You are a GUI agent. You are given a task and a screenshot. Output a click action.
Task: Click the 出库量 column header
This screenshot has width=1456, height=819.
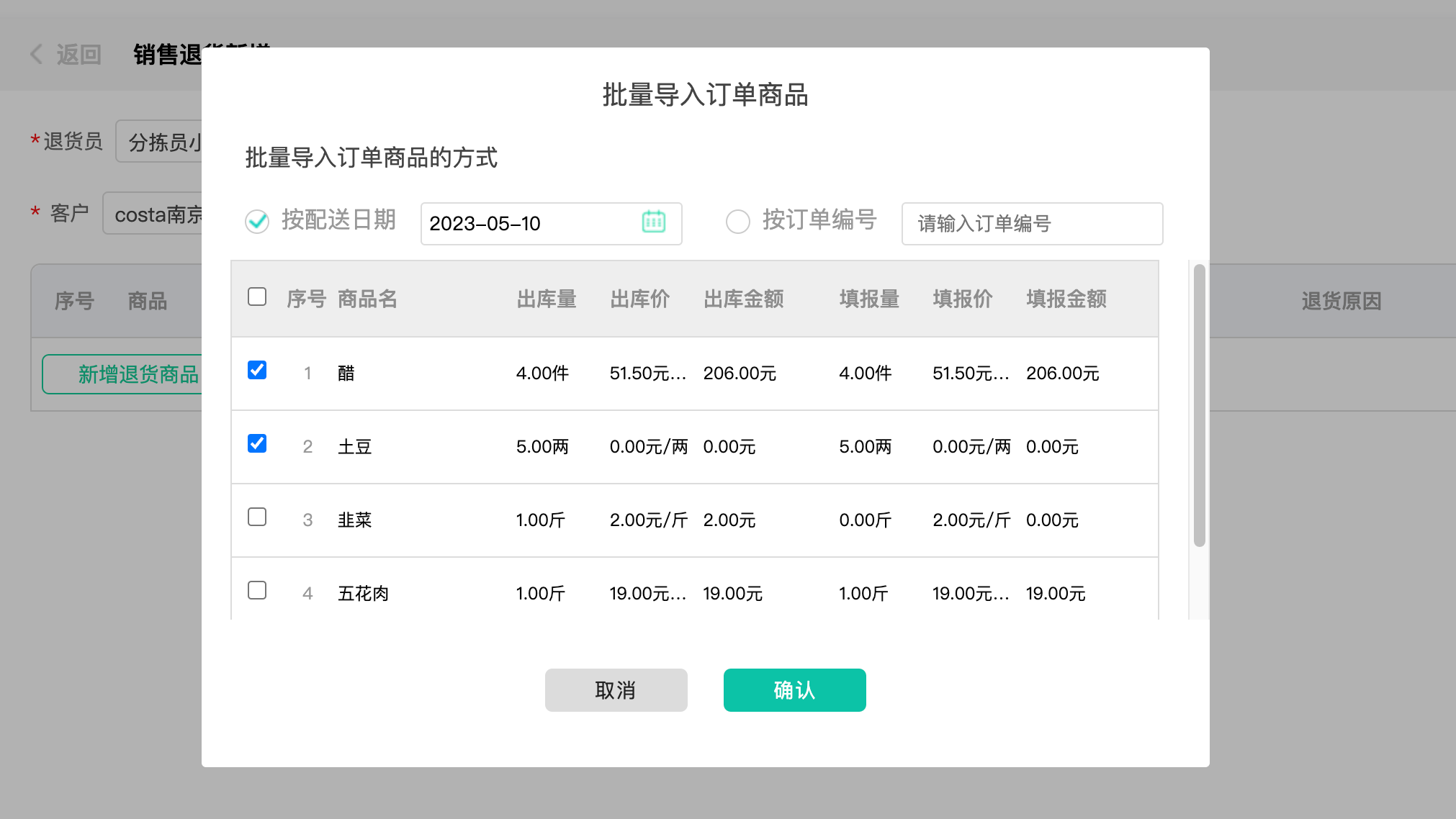click(546, 299)
